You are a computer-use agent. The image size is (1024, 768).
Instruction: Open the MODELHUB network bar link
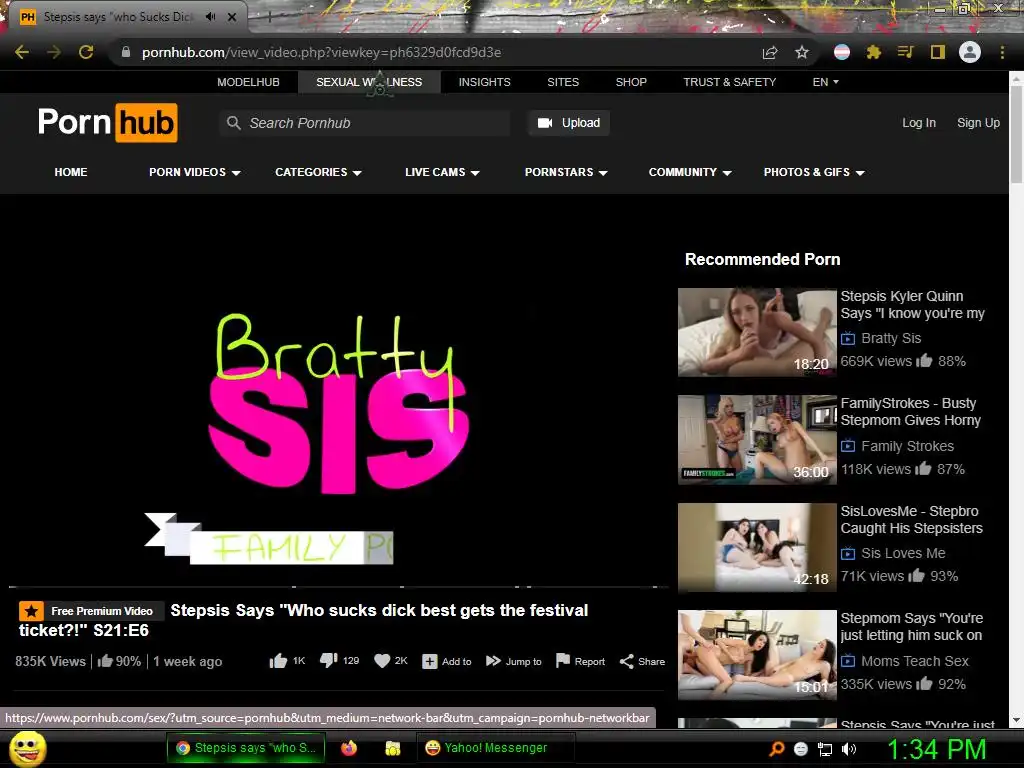tap(248, 82)
